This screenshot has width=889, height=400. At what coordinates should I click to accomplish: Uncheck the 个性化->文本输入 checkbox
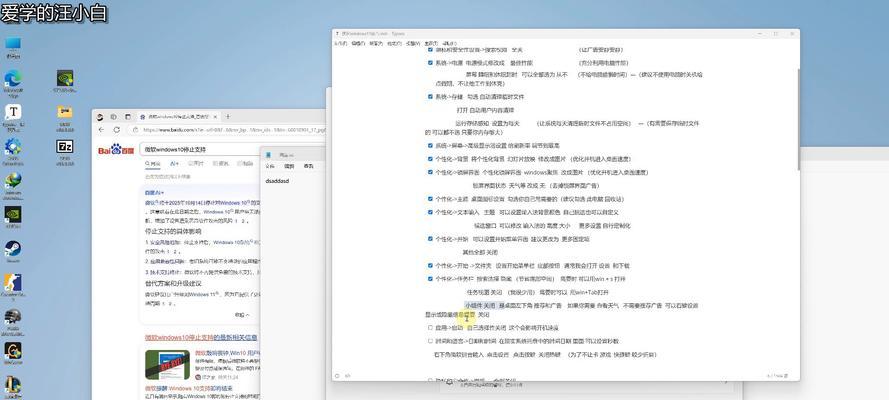point(430,212)
